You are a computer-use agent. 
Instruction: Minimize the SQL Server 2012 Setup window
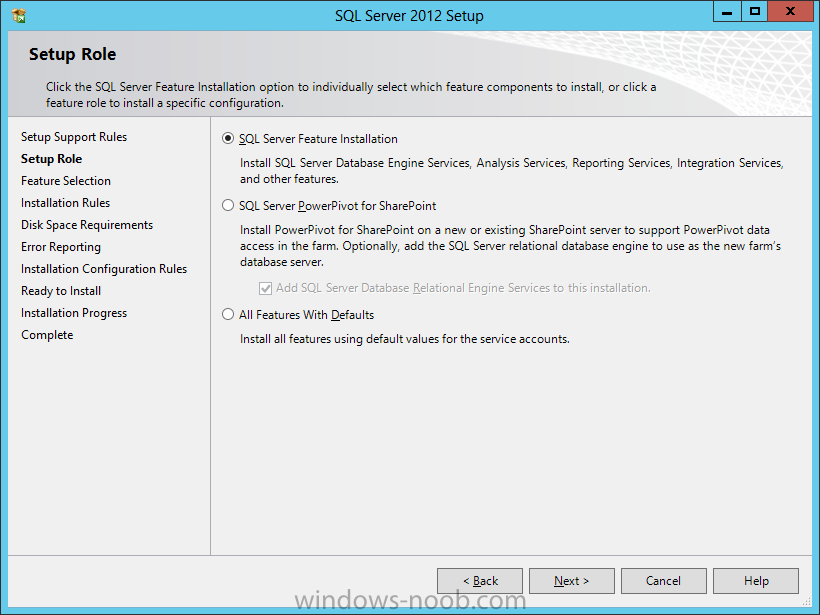[727, 12]
